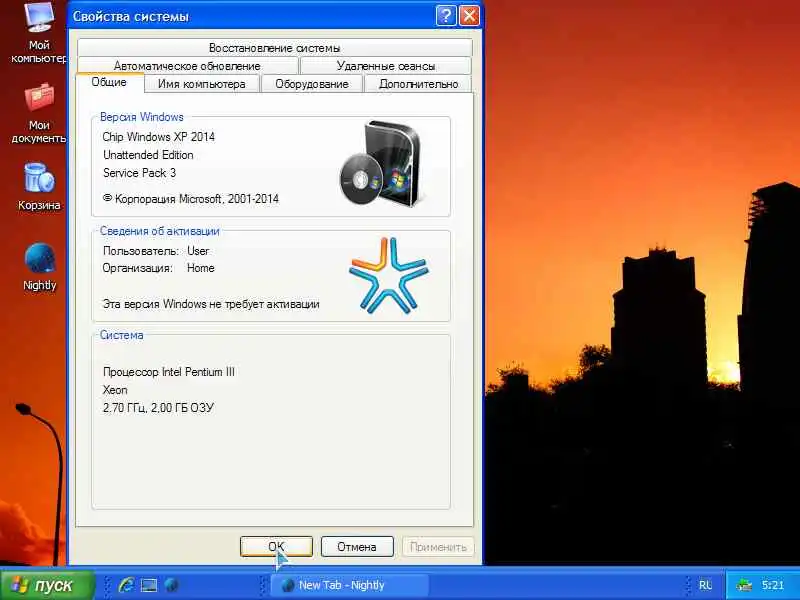Image resolution: width=800 pixels, height=600 pixels.
Task: Click the Windows XP box and disc image
Action: tap(380, 164)
